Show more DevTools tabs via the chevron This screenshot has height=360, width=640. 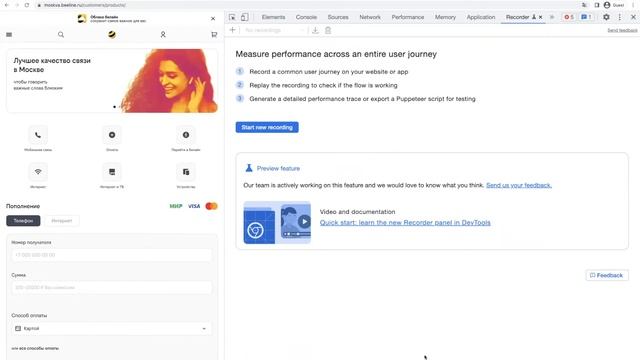click(552, 17)
